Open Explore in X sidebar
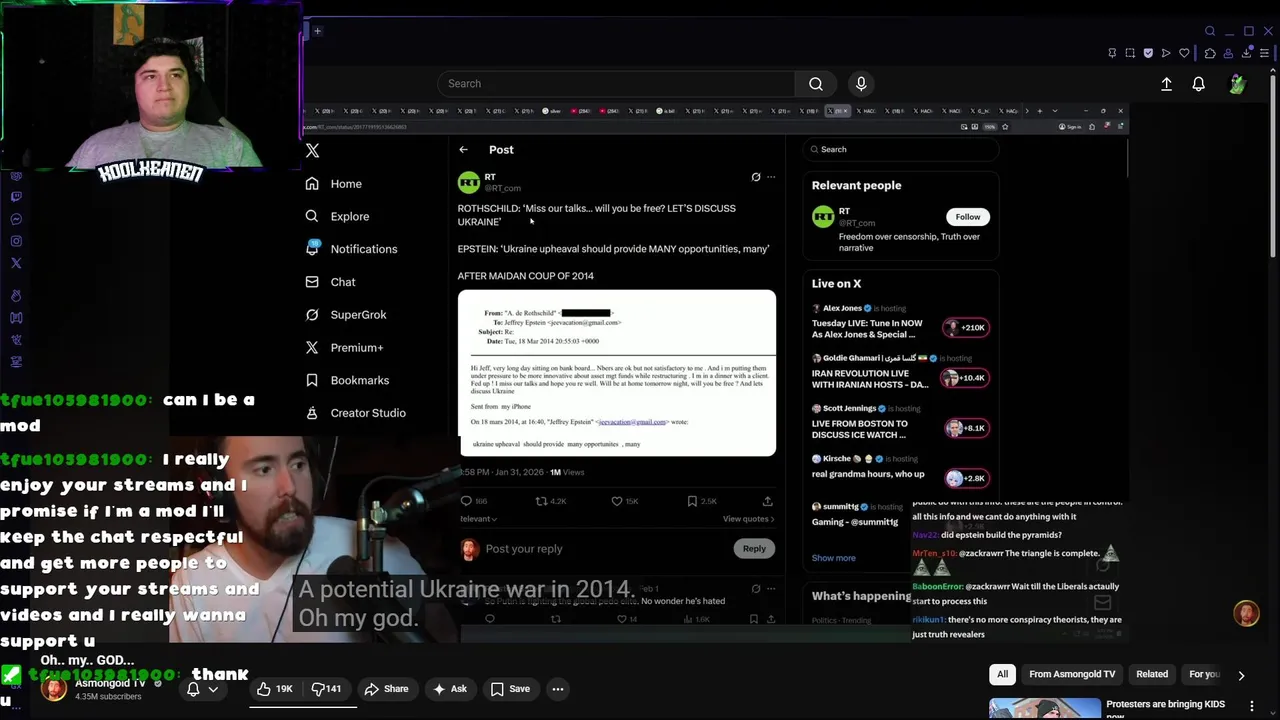Viewport: 1280px width, 720px height. click(x=337, y=217)
